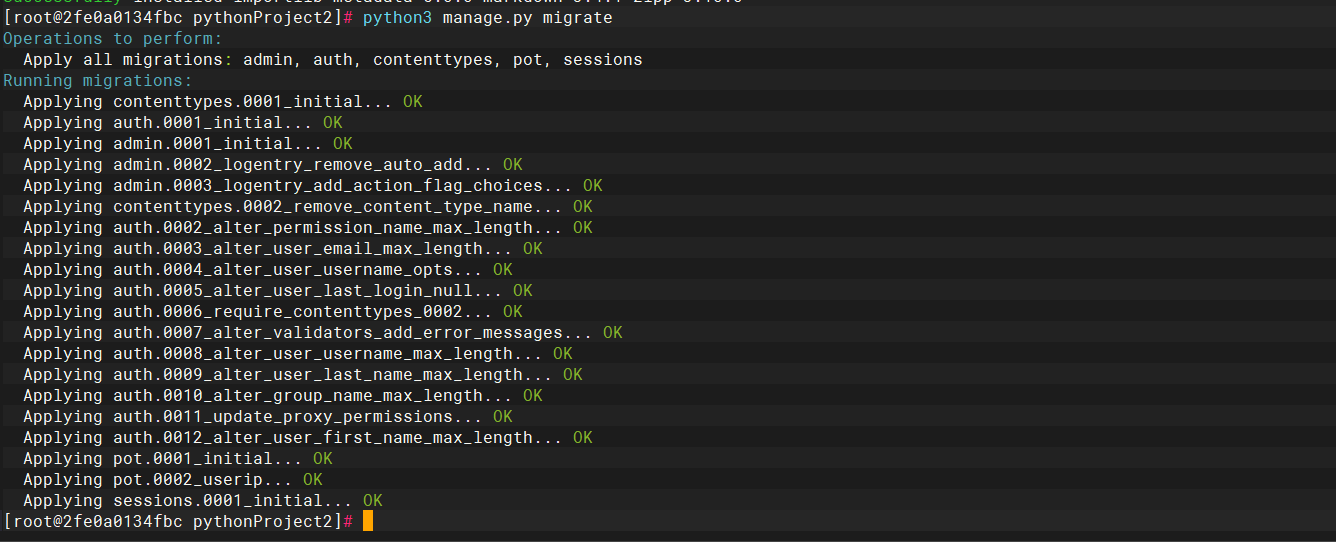1336x542 pixels.
Task: Click the 'contenttypes.0002_remove_content_type_name' text
Action: [323, 206]
